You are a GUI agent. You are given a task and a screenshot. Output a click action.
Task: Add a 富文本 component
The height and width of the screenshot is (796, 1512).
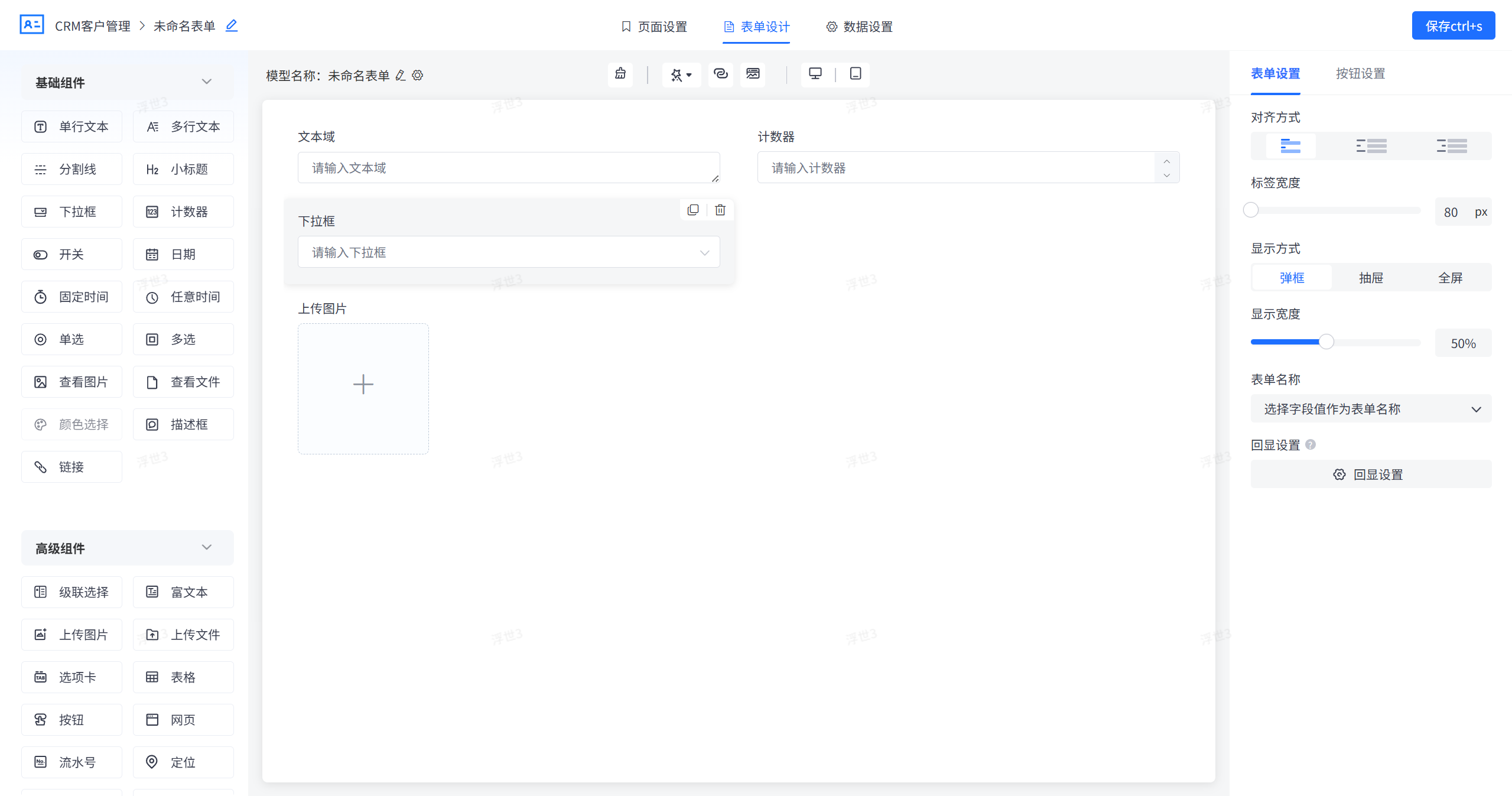[x=184, y=592]
